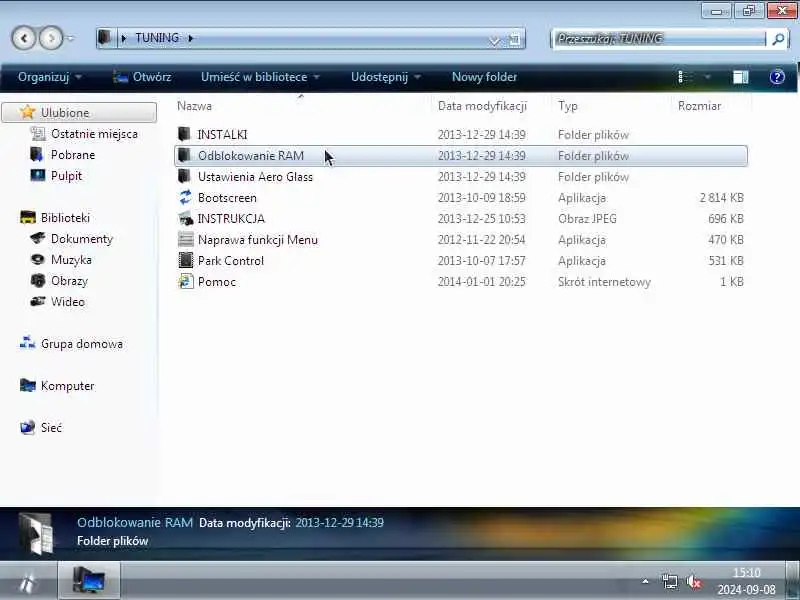This screenshot has width=800, height=600.
Task: Create a Nowy folder
Action: point(484,77)
